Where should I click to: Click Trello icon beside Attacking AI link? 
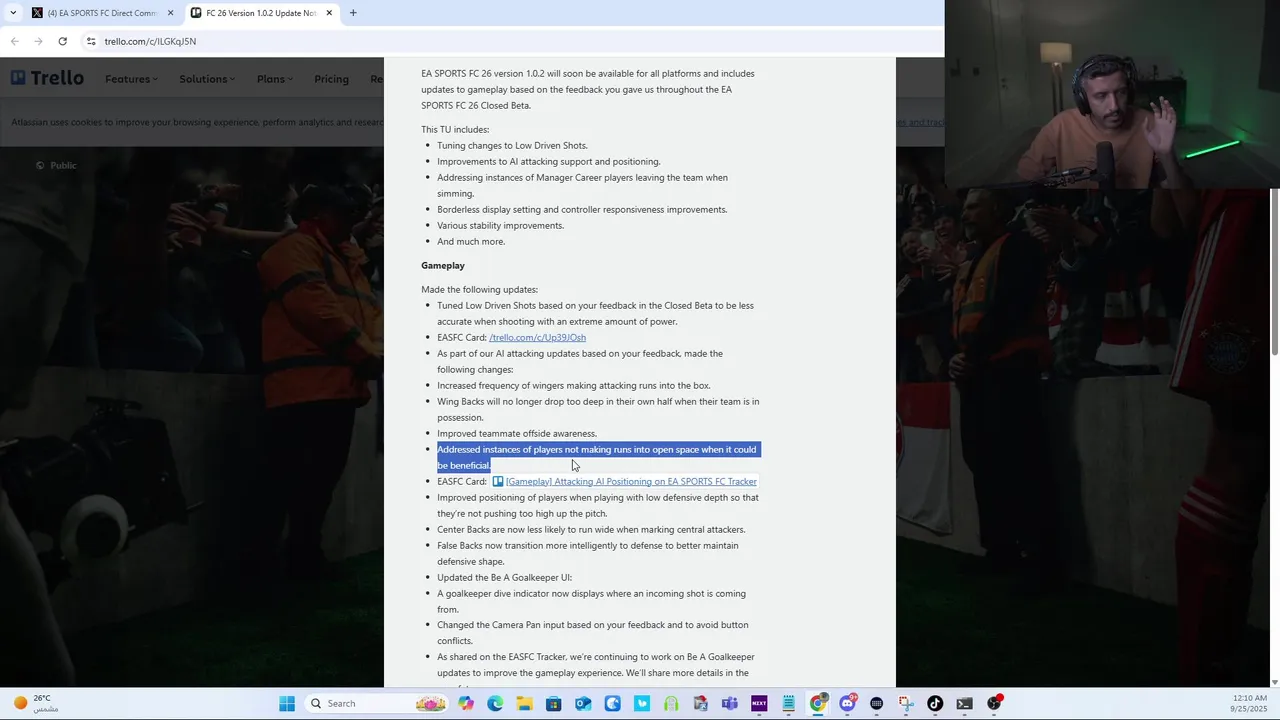(497, 481)
